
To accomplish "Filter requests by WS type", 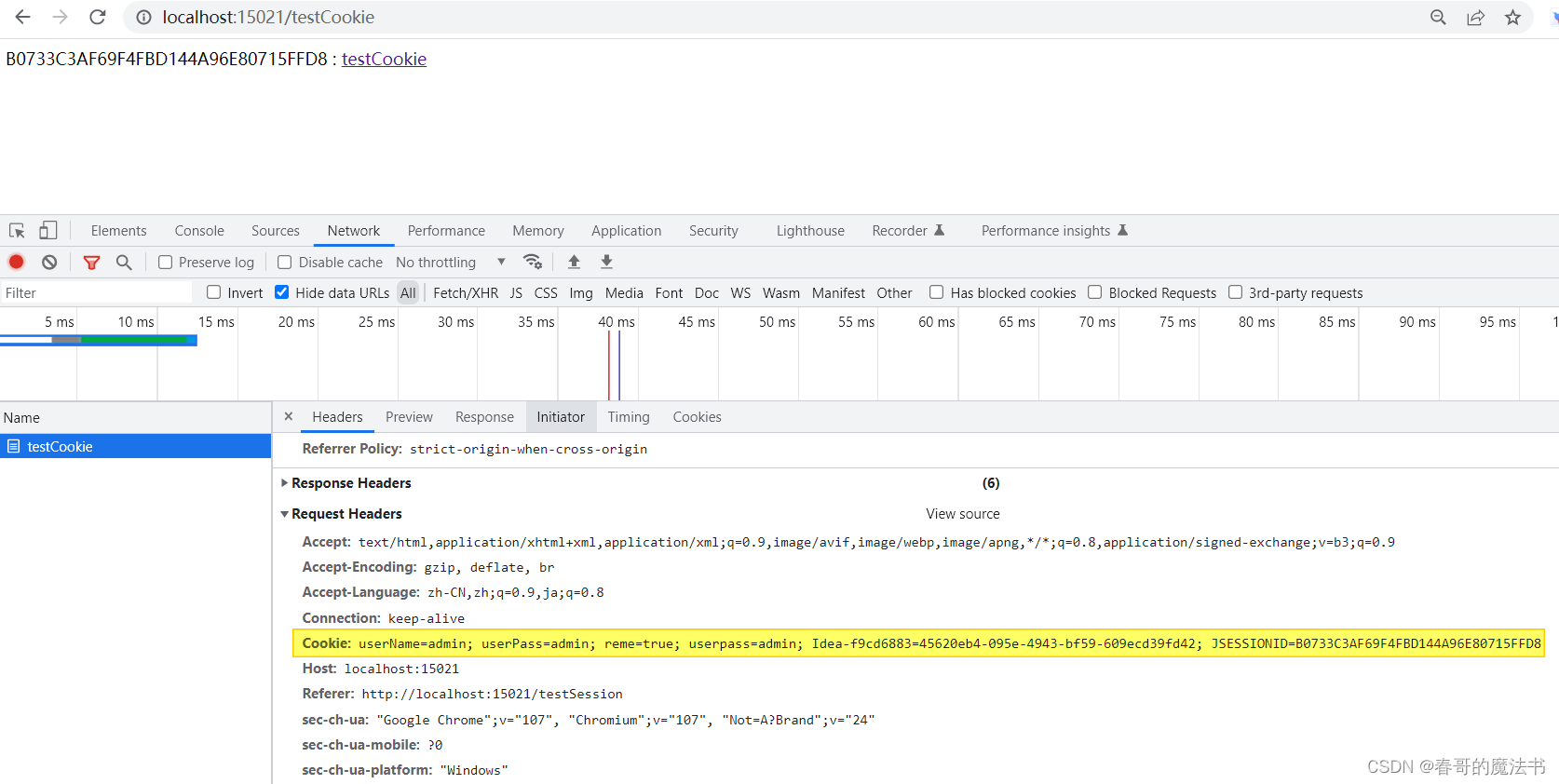I will 740,293.
